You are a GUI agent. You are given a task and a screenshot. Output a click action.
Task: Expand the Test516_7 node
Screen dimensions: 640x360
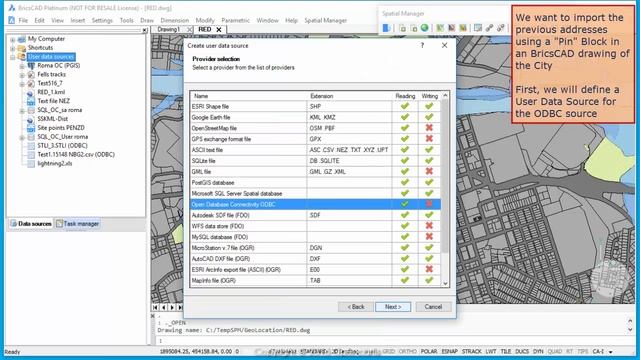pos(22,84)
